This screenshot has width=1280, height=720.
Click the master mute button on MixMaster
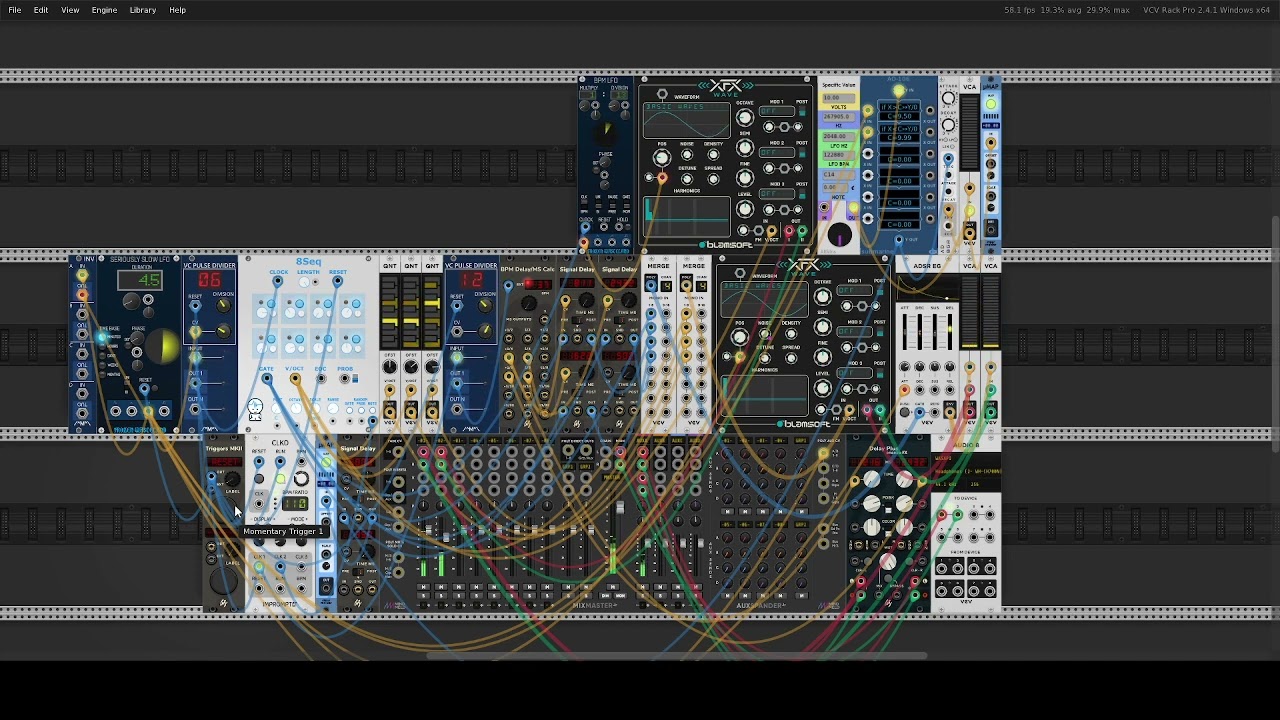tap(612, 587)
